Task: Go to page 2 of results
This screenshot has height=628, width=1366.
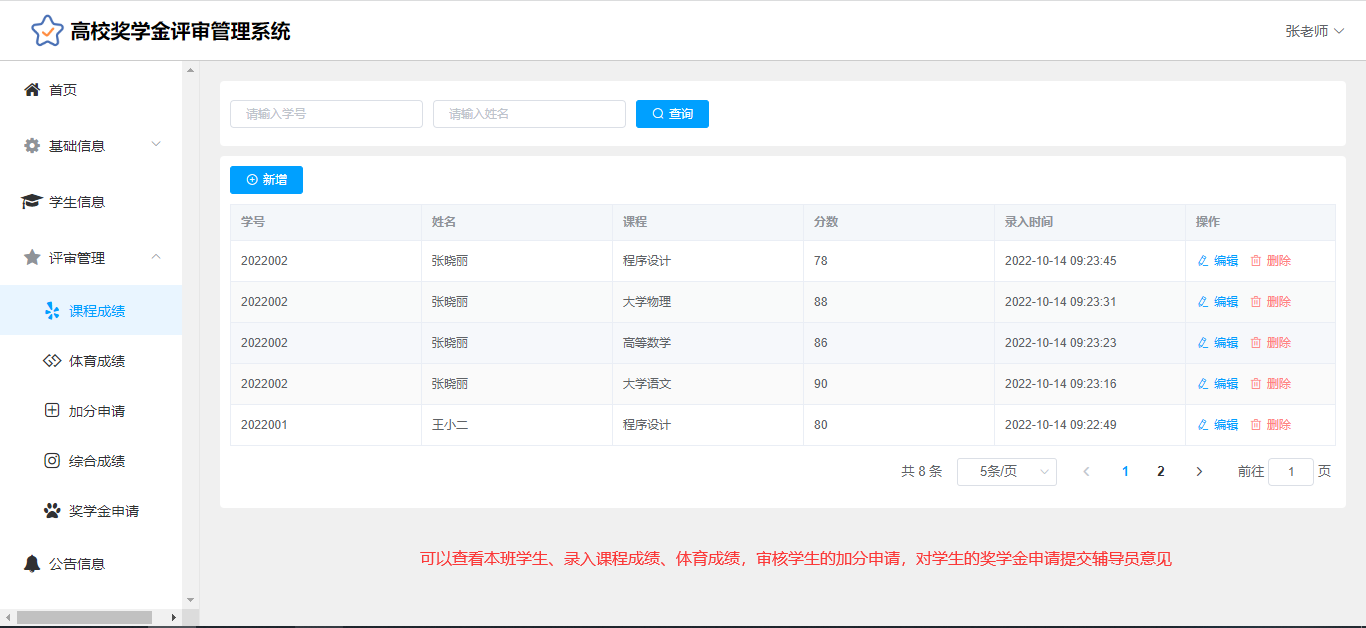Action: coord(1160,472)
